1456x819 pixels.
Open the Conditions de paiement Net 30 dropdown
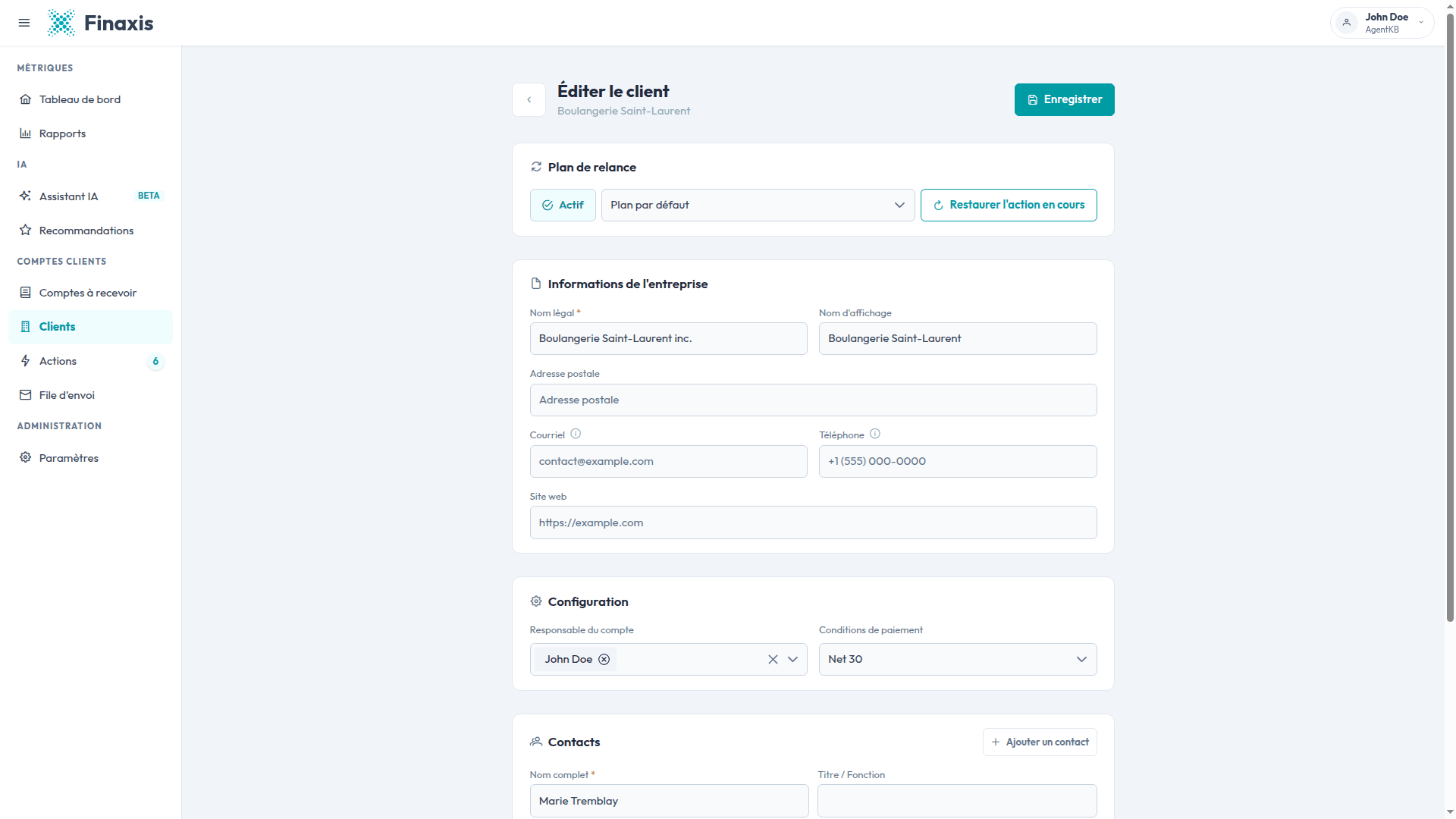958,659
